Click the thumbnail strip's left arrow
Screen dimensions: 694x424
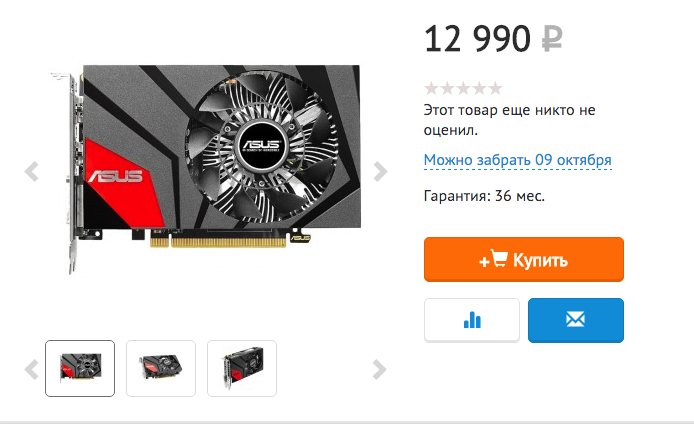[31, 370]
